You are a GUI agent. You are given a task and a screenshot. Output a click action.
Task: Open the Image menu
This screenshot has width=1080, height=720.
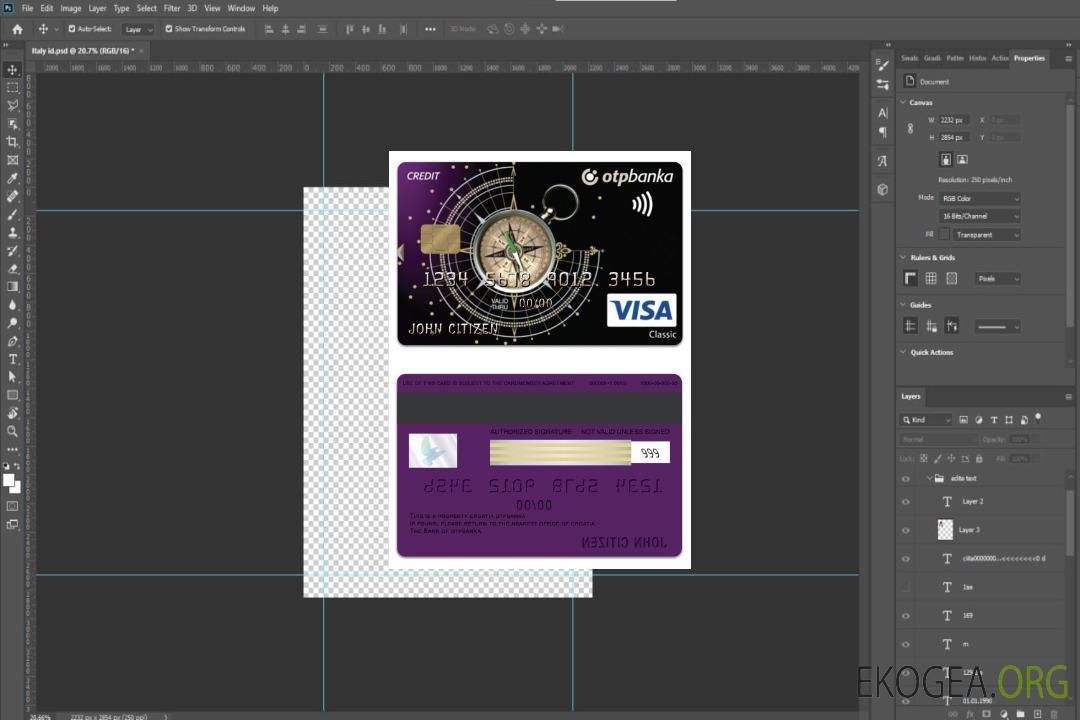[71, 8]
